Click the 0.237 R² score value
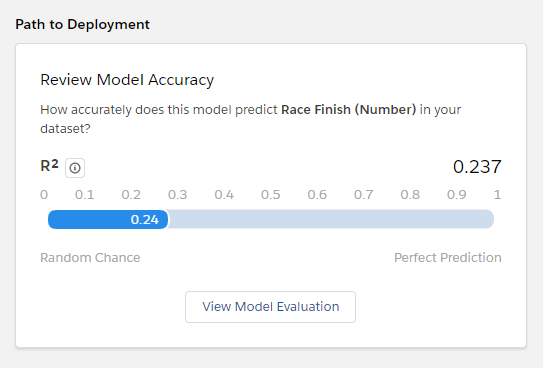This screenshot has height=368, width=543. pos(477,167)
